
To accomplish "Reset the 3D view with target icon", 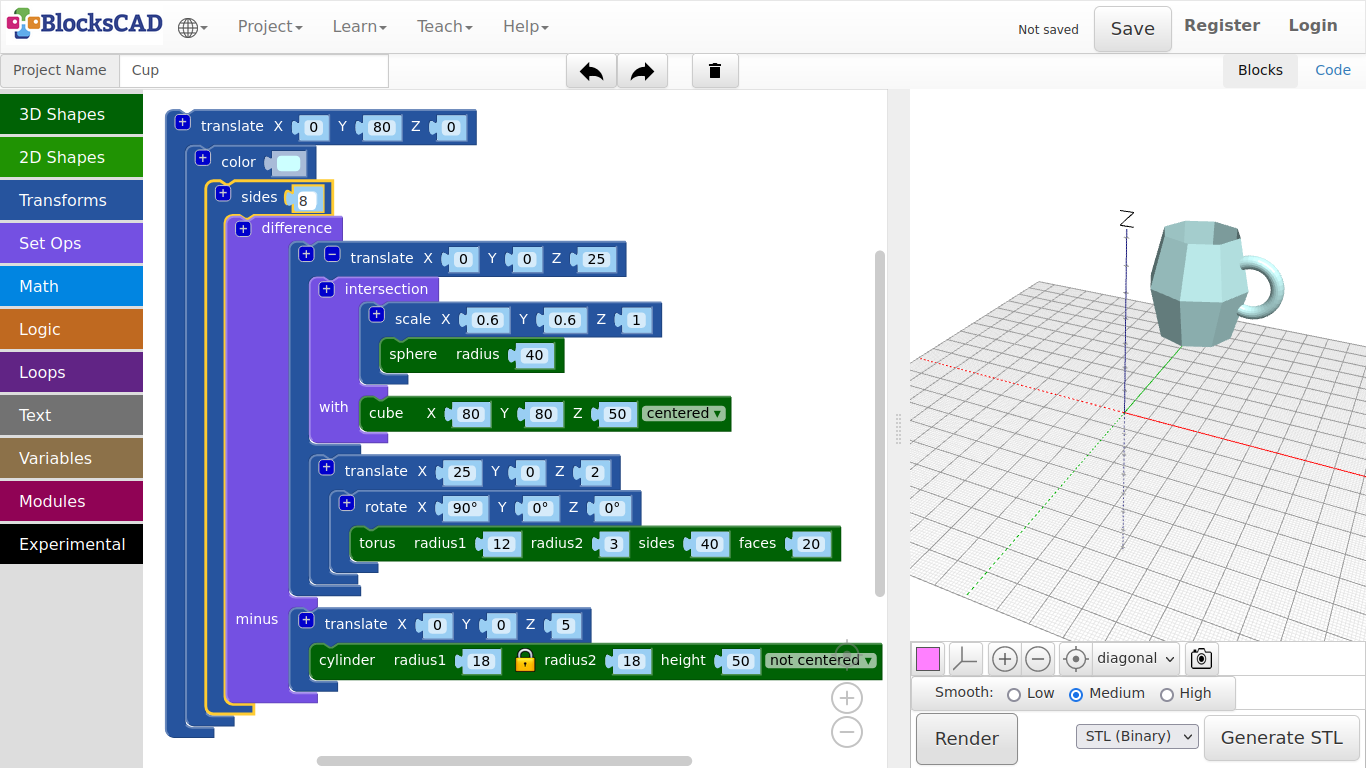I will tap(1075, 659).
